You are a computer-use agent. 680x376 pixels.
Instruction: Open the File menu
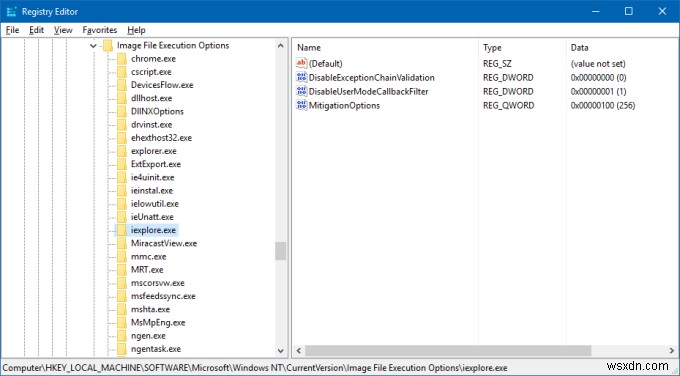pyautogui.click(x=12, y=30)
